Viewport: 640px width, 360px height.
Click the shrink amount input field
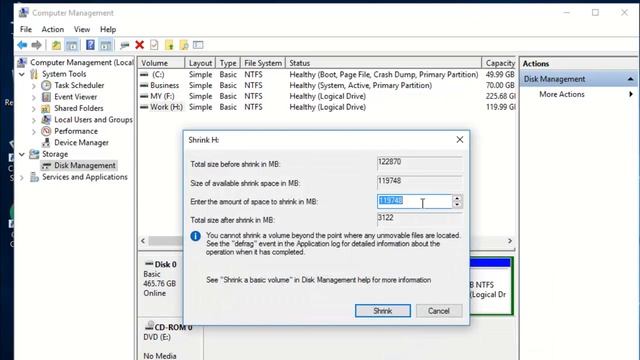(414, 201)
